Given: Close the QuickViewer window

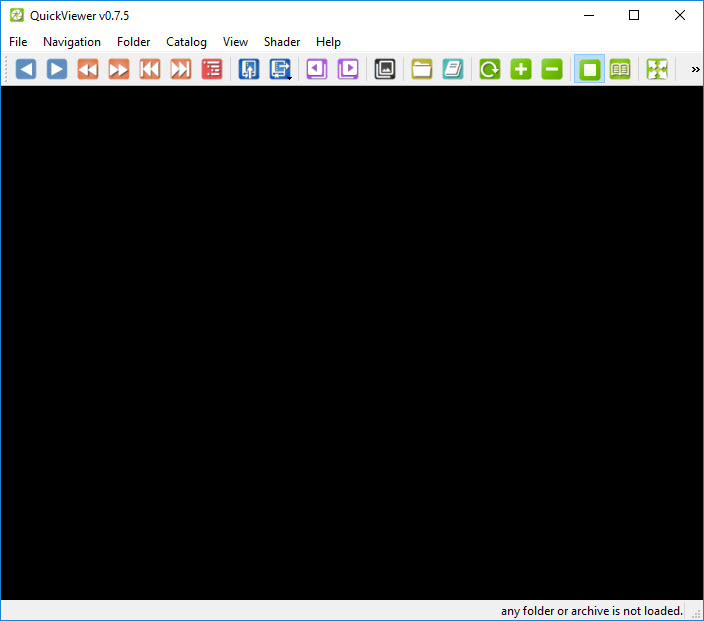Looking at the screenshot, I should pyautogui.click(x=679, y=15).
